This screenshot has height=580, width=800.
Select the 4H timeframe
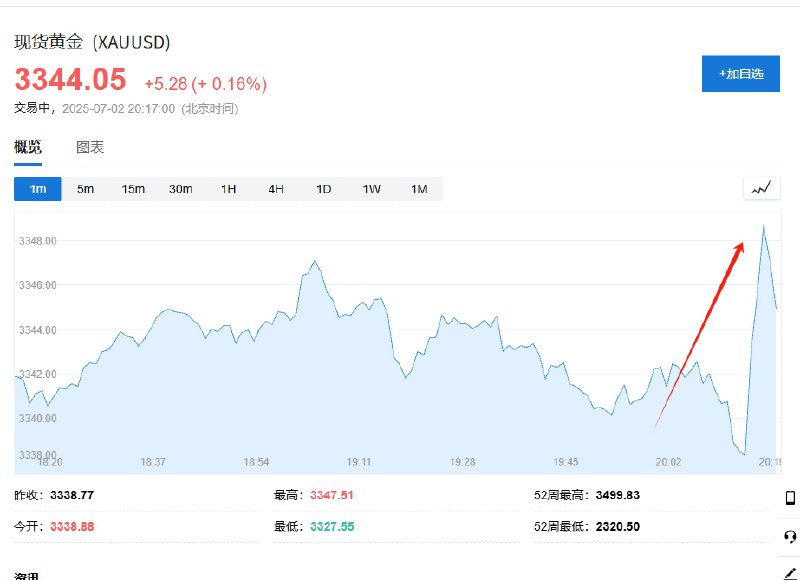point(276,189)
